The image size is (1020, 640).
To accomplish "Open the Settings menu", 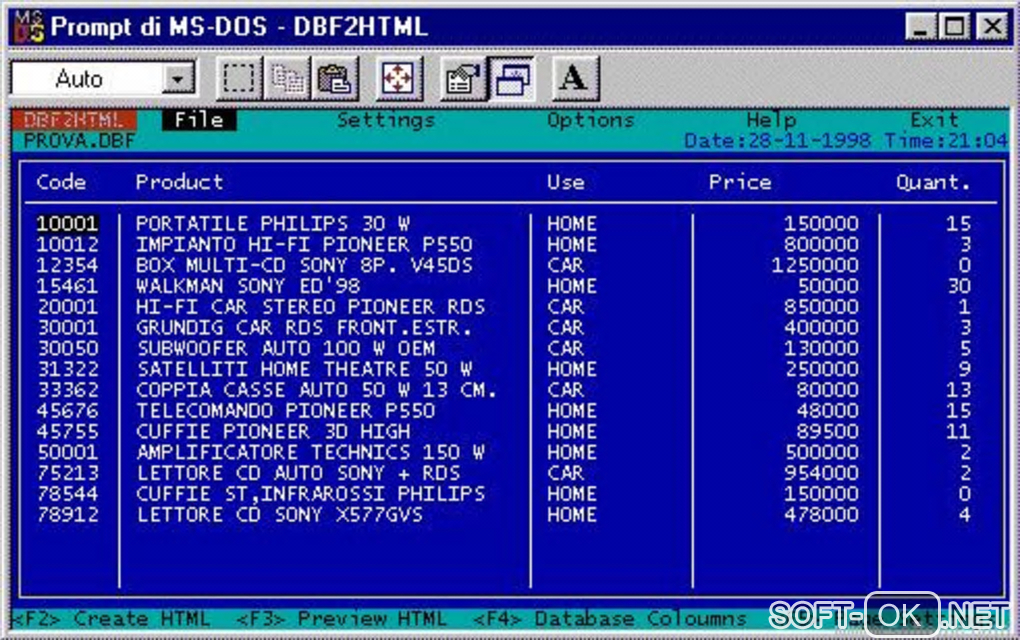I will (x=386, y=120).
